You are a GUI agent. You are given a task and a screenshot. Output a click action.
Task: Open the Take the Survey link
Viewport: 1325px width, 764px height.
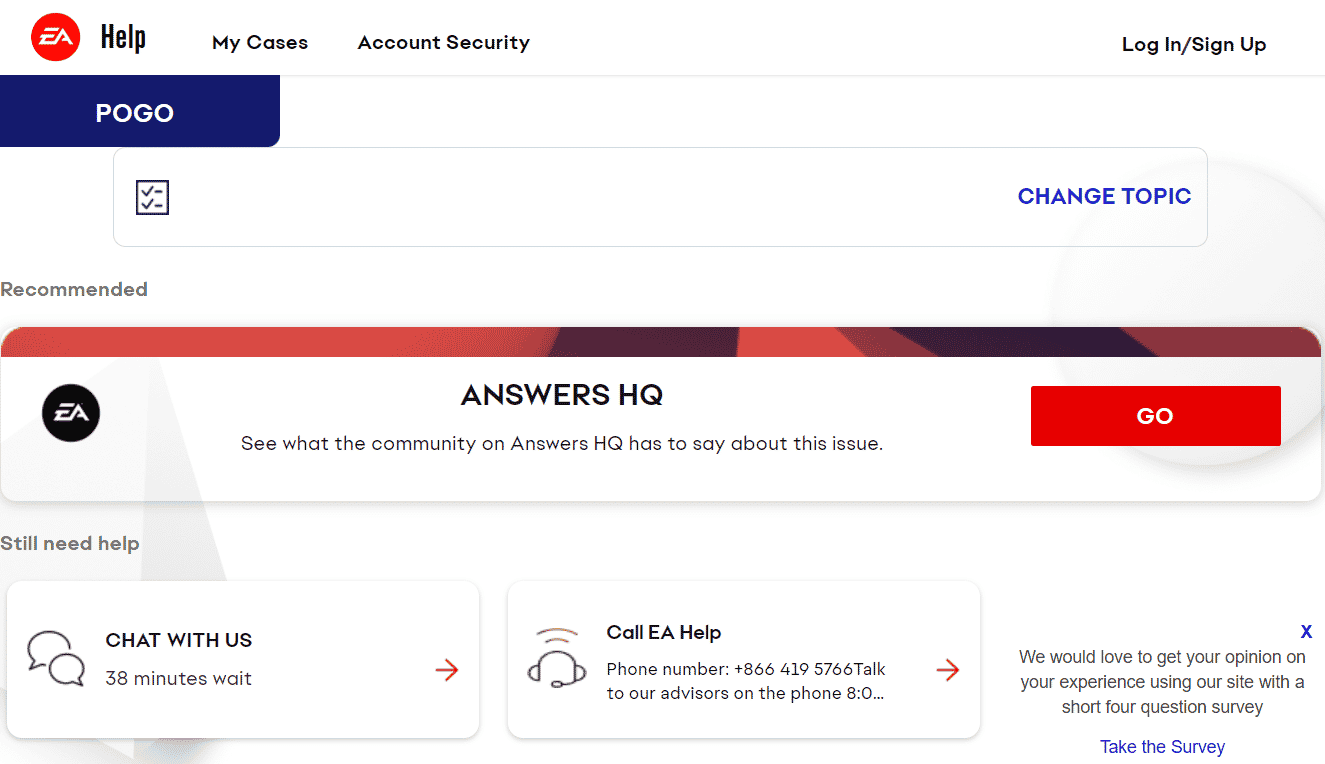[1161, 746]
